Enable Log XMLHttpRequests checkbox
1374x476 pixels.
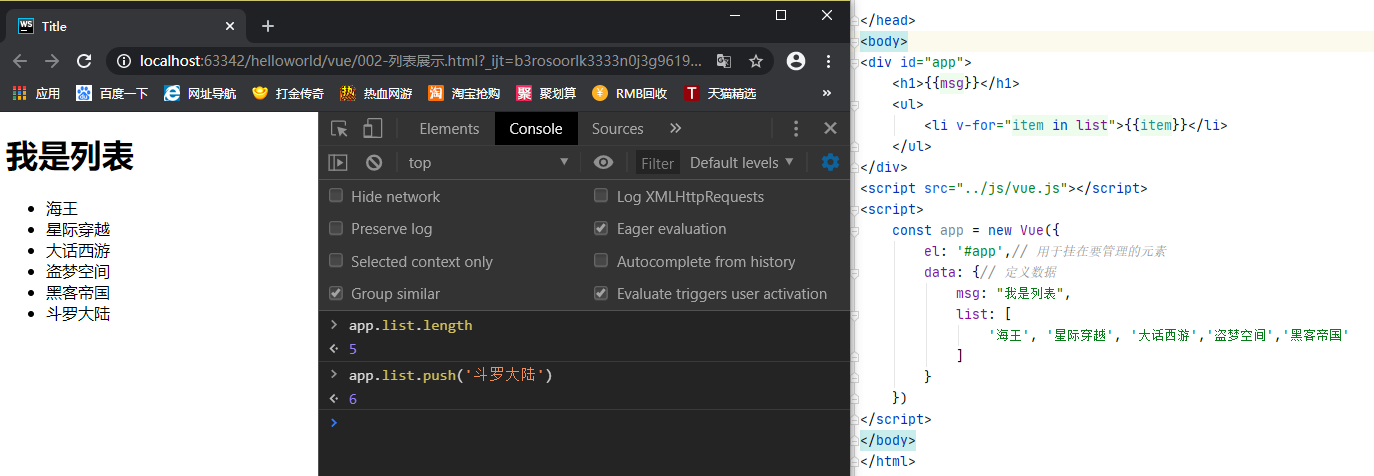601,196
